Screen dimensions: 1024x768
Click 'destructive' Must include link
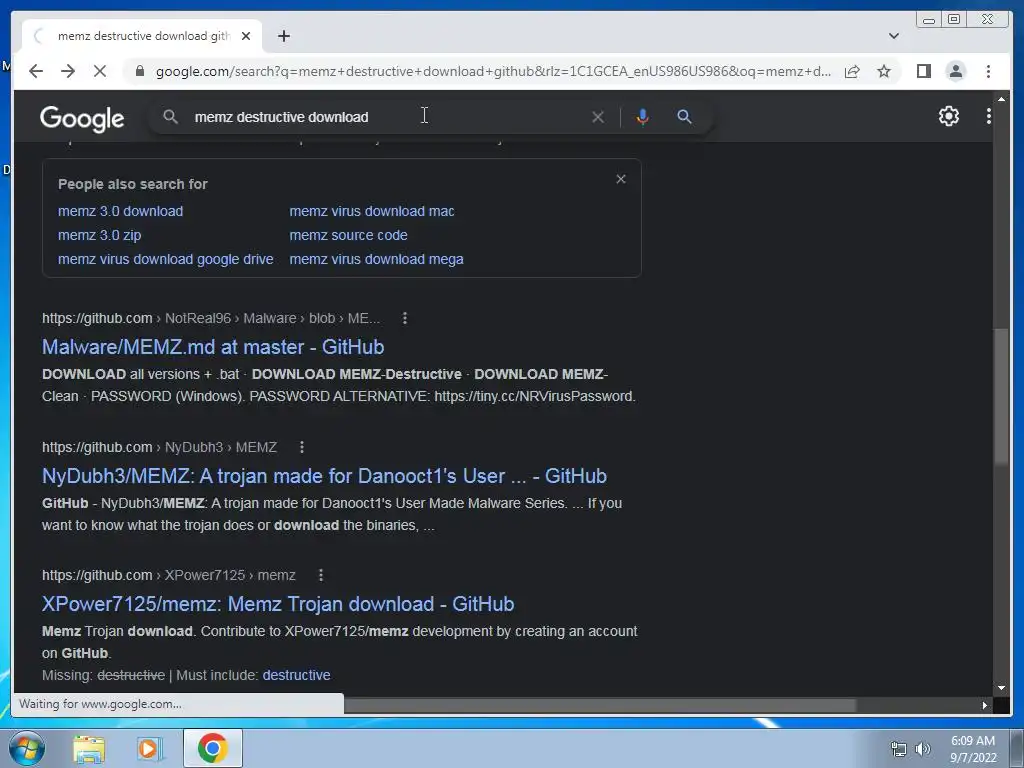[296, 675]
